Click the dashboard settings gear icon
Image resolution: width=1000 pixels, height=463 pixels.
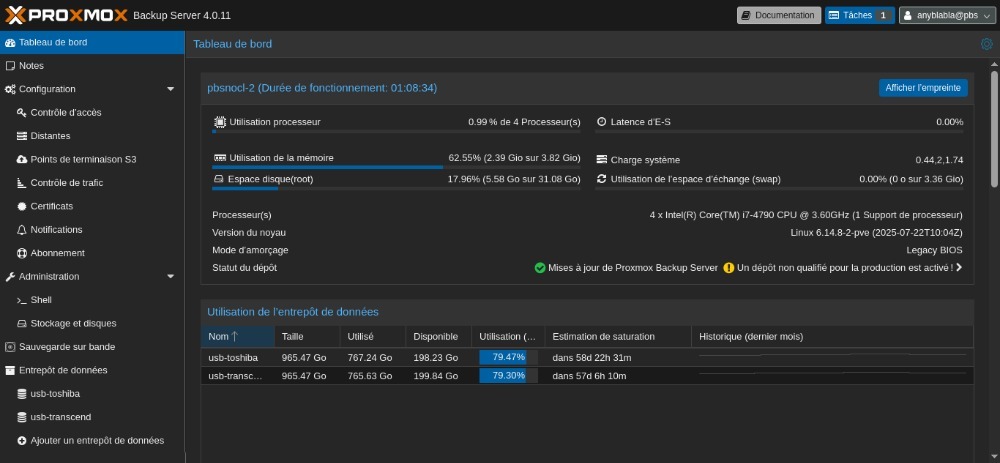(987, 44)
